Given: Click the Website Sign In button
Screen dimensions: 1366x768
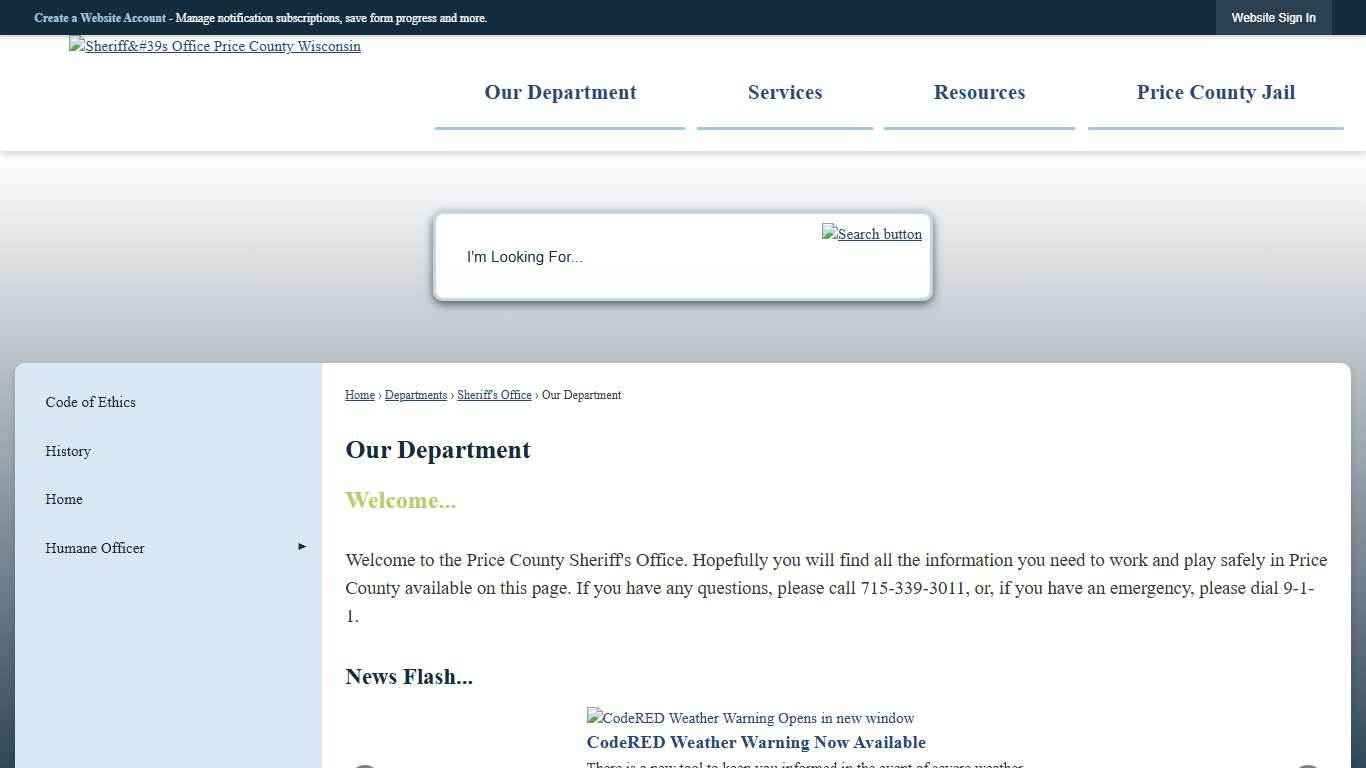Looking at the screenshot, I should tap(1273, 17).
